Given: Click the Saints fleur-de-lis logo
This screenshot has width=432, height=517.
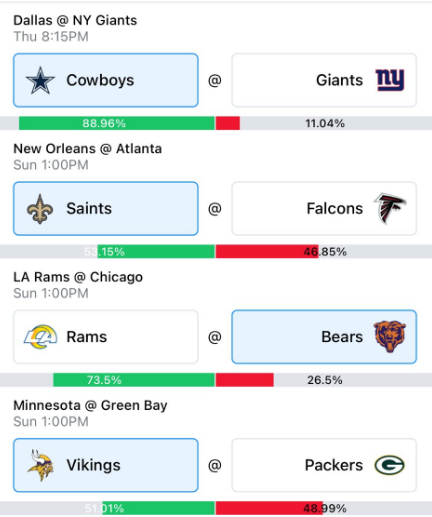Looking at the screenshot, I should [x=40, y=209].
